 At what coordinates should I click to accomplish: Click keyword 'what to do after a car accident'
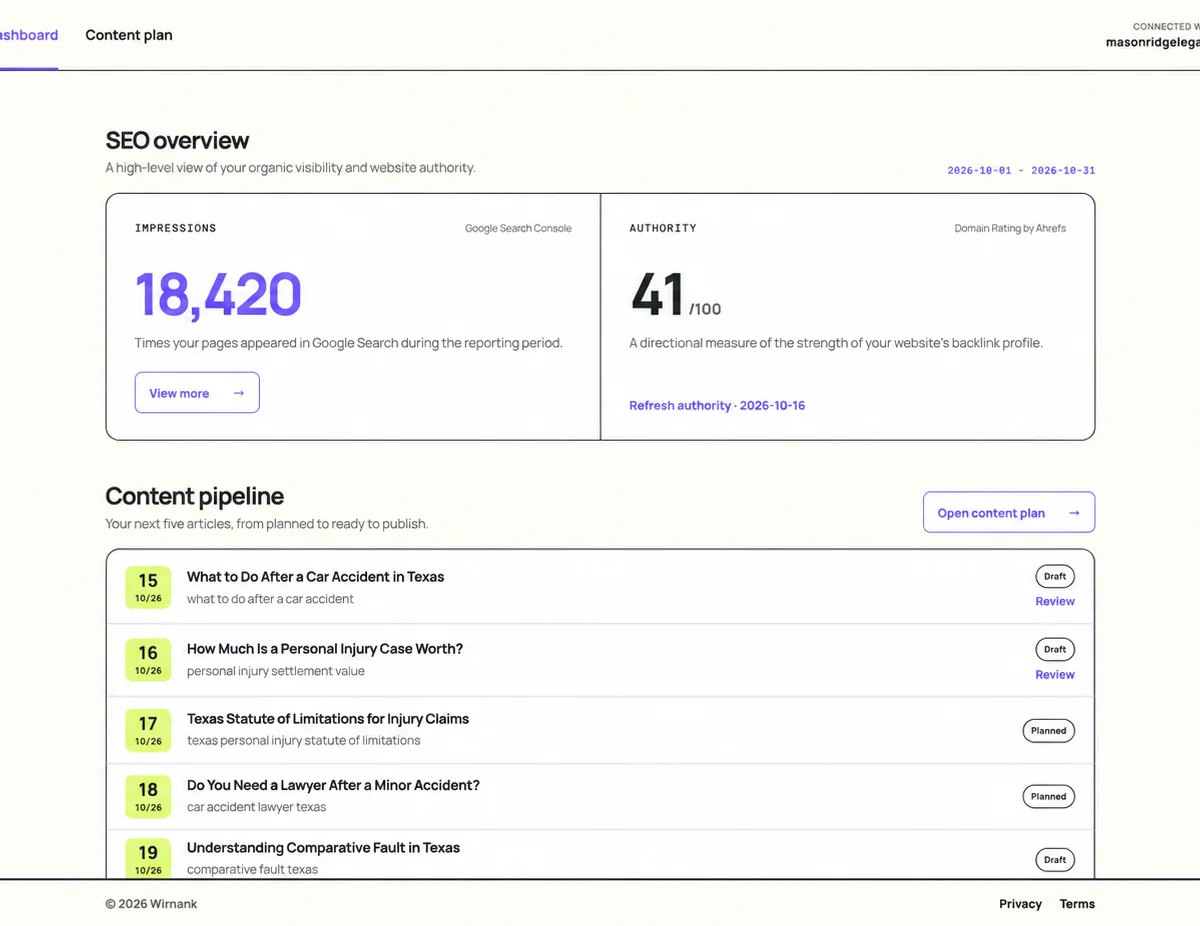(271, 600)
